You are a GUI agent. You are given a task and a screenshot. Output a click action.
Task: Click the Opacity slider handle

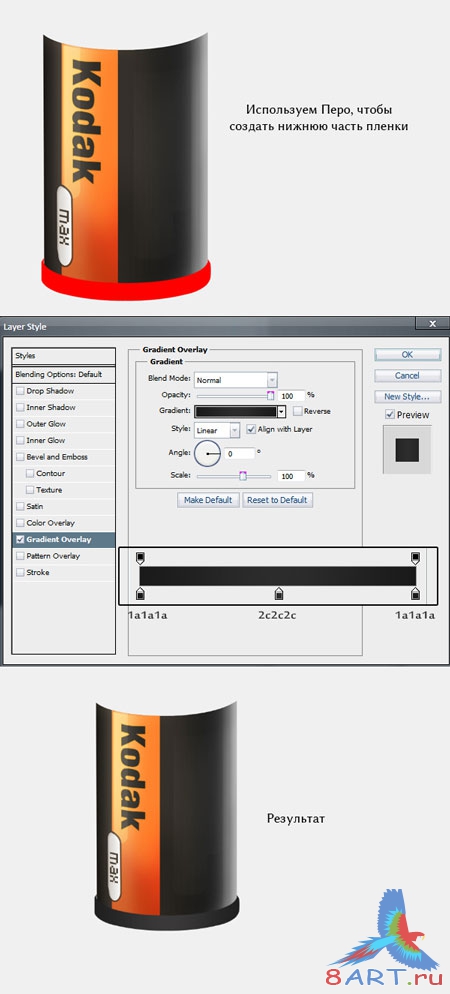(271, 396)
